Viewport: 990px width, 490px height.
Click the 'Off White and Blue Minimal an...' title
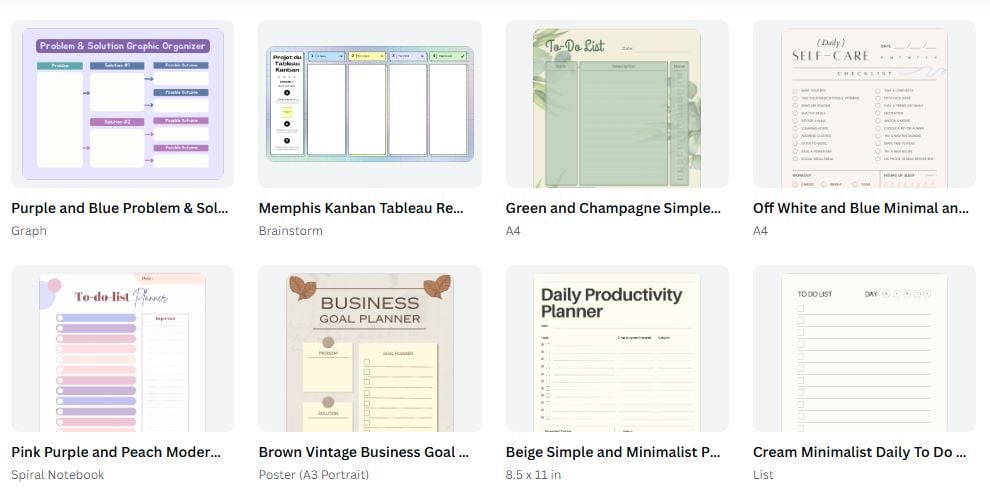tap(861, 208)
